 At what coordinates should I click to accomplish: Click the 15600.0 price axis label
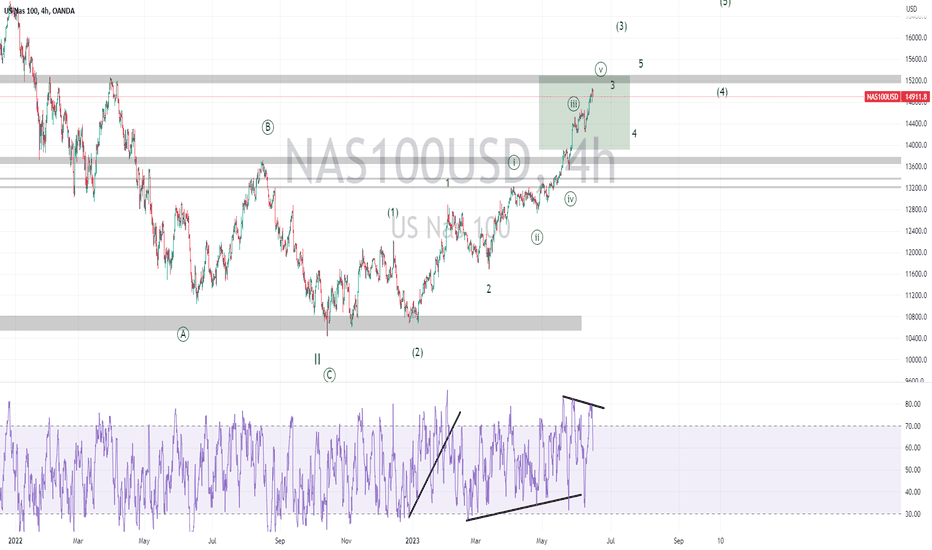click(x=916, y=59)
